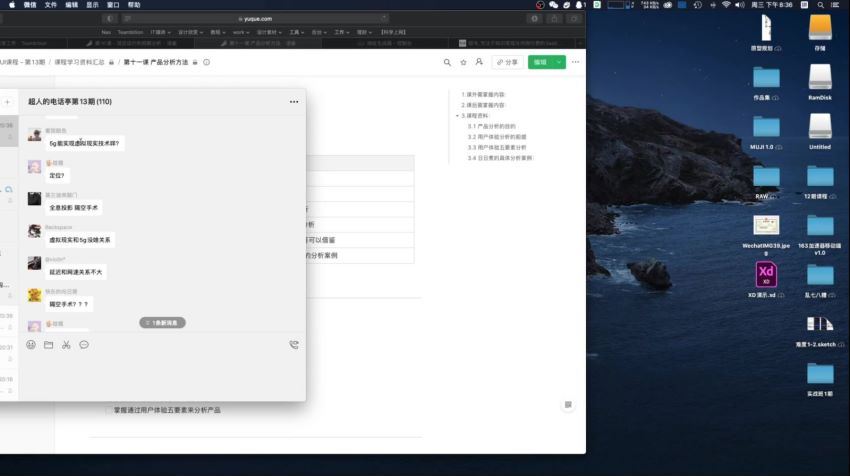Open the Apple menu
Screen dimensions: 850x476
click(x=12, y=5)
